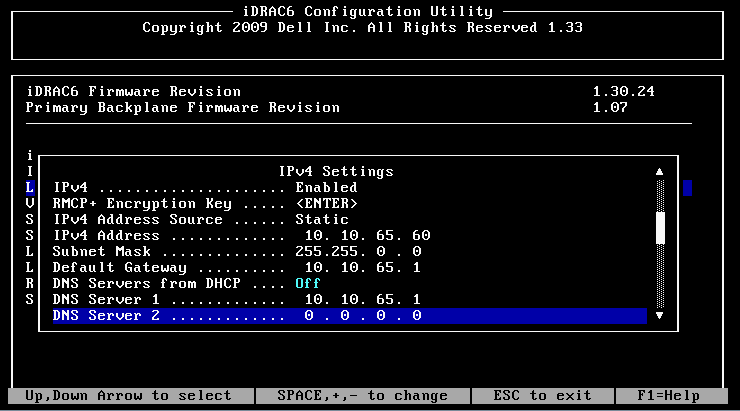Click backplane version 1.07

tap(610, 108)
